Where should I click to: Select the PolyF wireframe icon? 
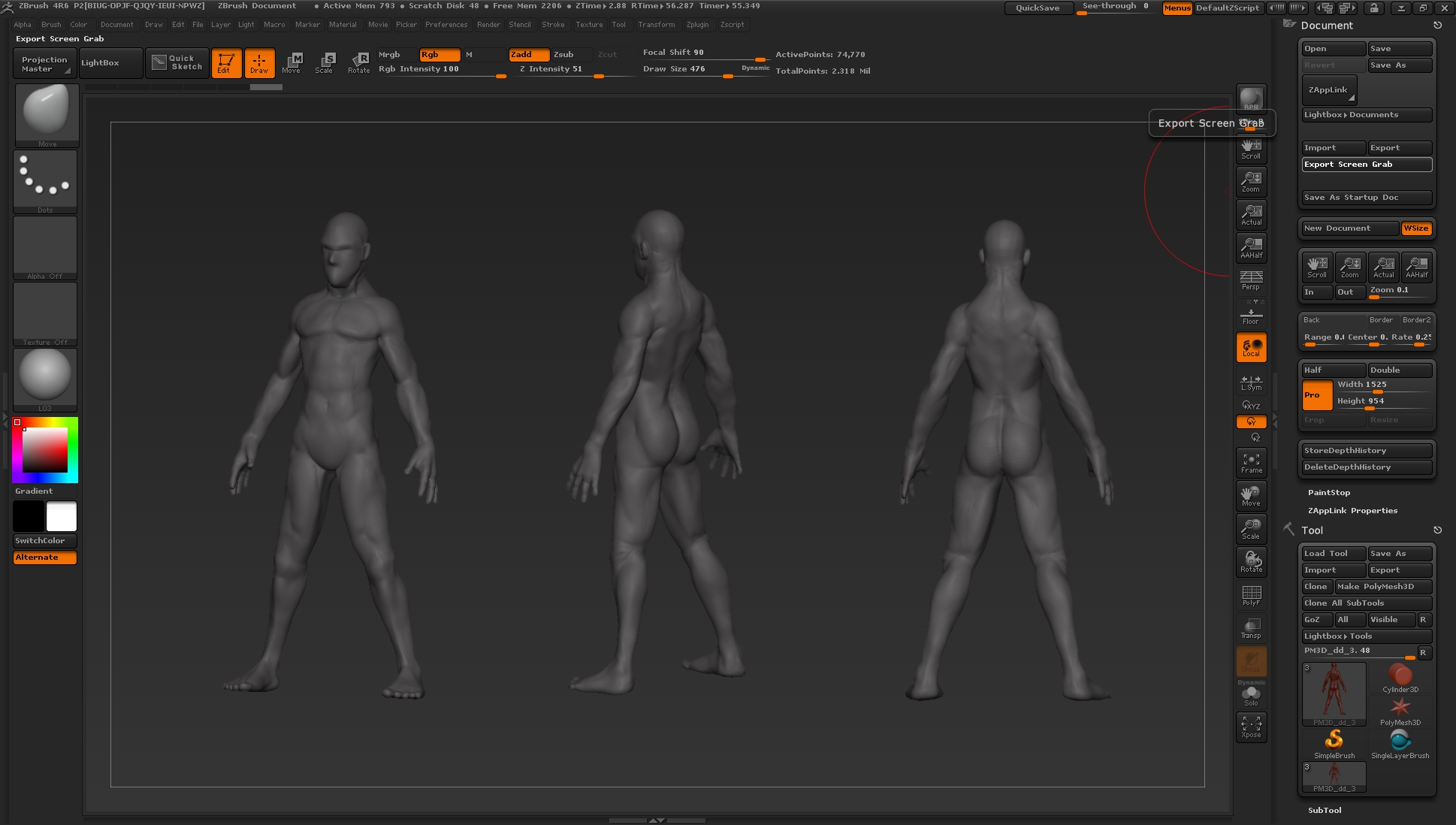(x=1251, y=595)
